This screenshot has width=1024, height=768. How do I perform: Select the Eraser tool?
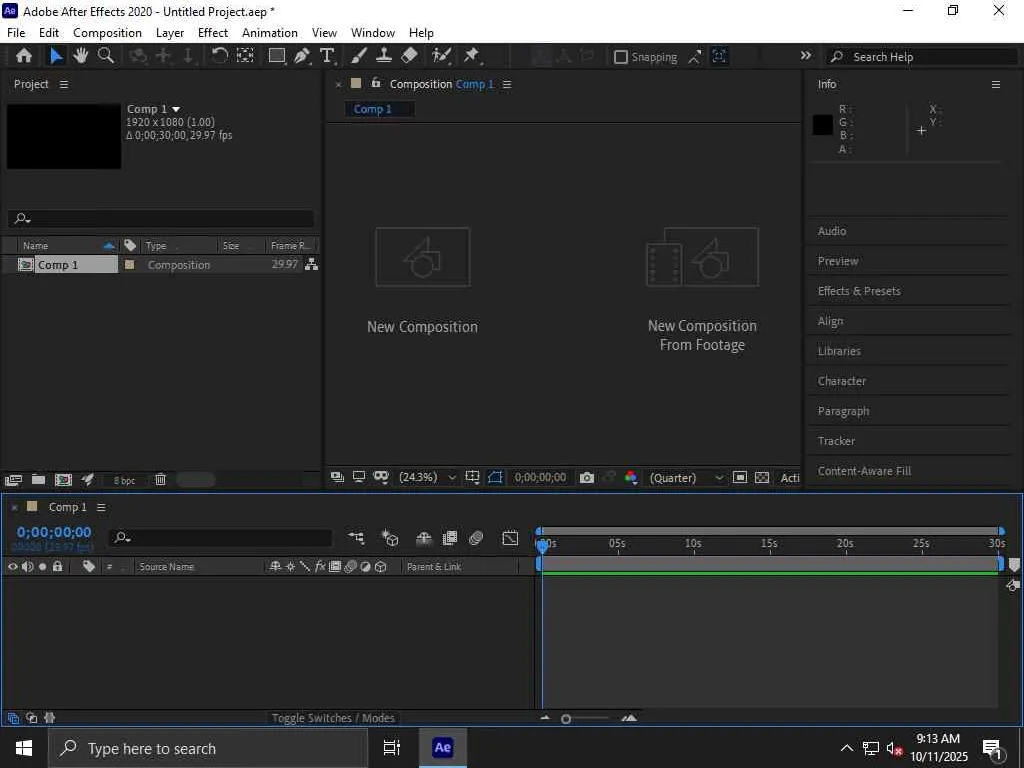[409, 56]
